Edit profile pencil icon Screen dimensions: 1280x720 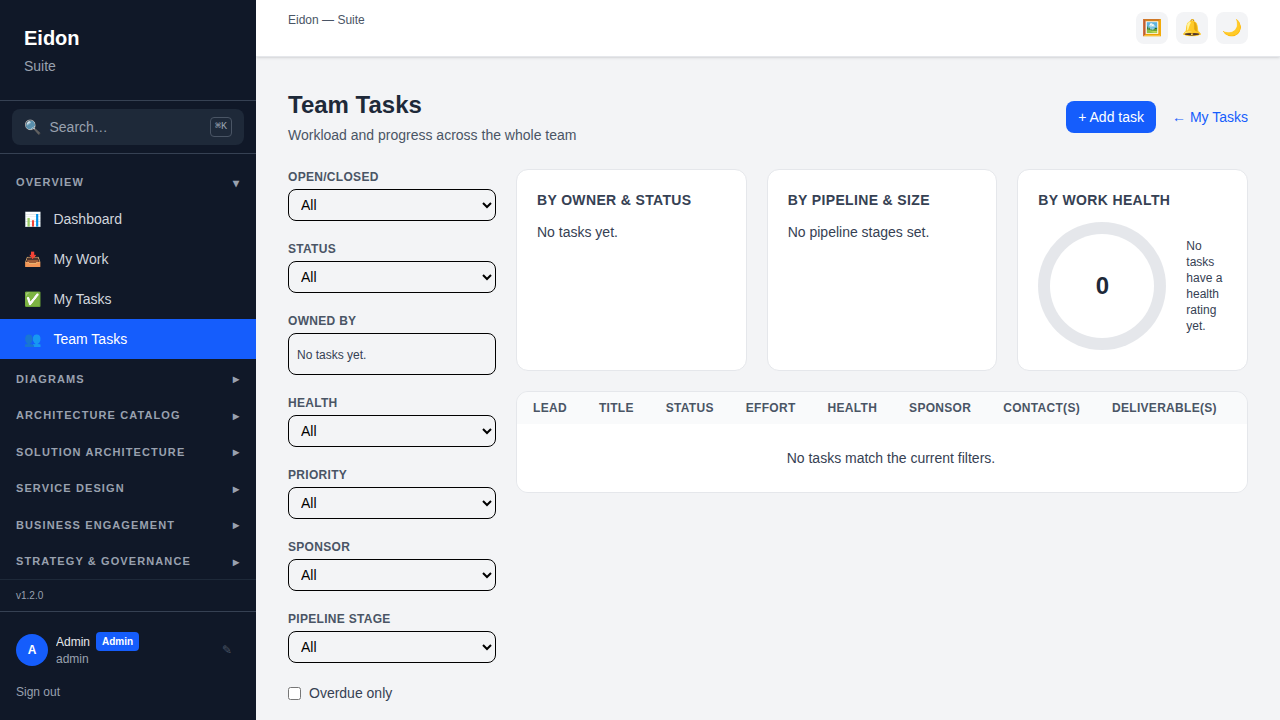click(227, 649)
